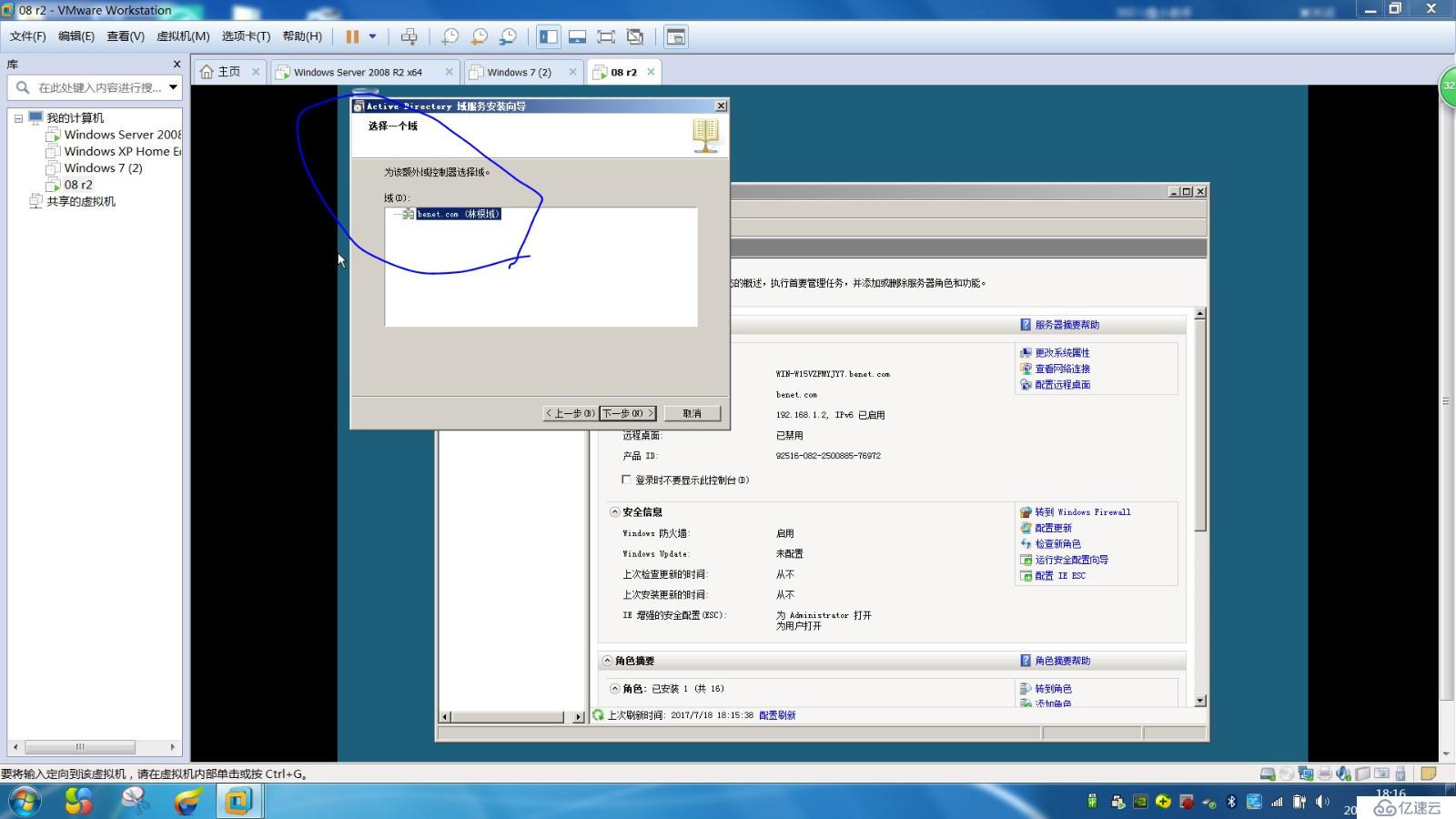Viewport: 1456px width, 819px height.
Task: Click the printer device status icon
Action: [x=1325, y=774]
